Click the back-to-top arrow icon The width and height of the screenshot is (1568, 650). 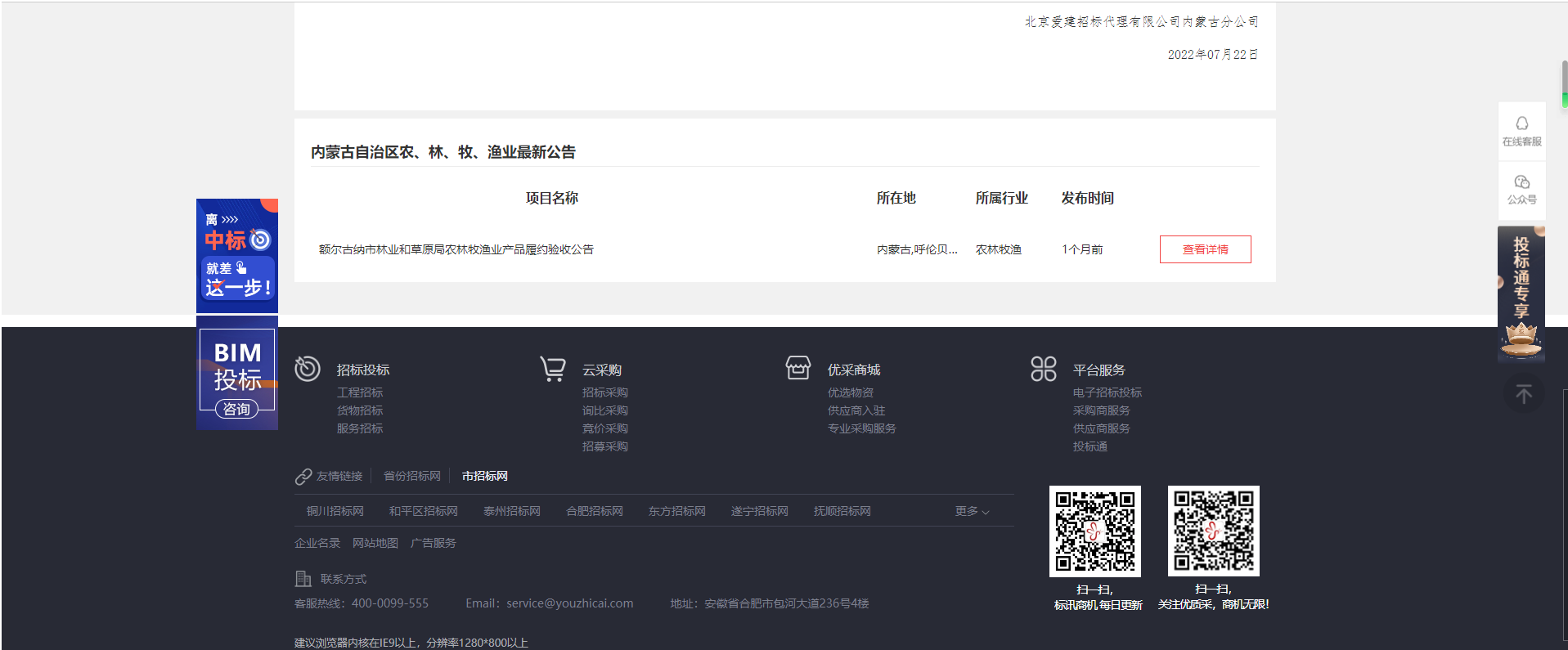(1523, 394)
